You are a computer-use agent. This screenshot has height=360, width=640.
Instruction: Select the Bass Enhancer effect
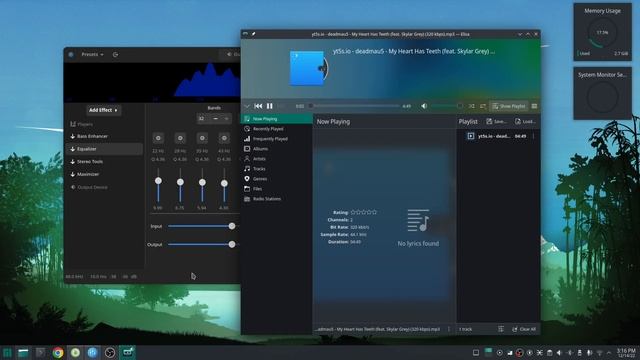coord(104,136)
